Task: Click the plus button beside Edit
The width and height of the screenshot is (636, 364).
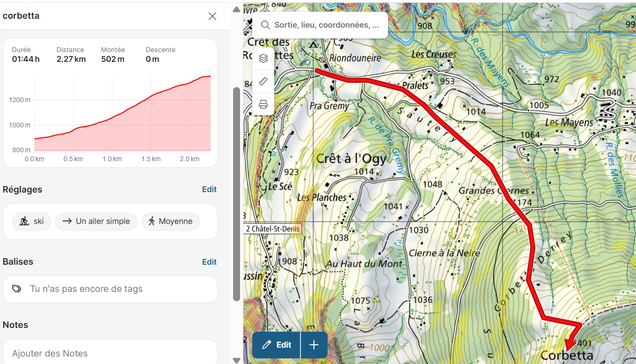Action: tap(314, 345)
